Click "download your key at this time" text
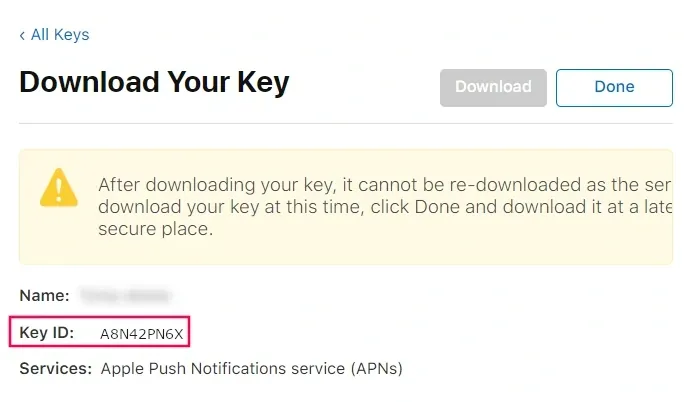The image size is (686, 402). (231, 207)
